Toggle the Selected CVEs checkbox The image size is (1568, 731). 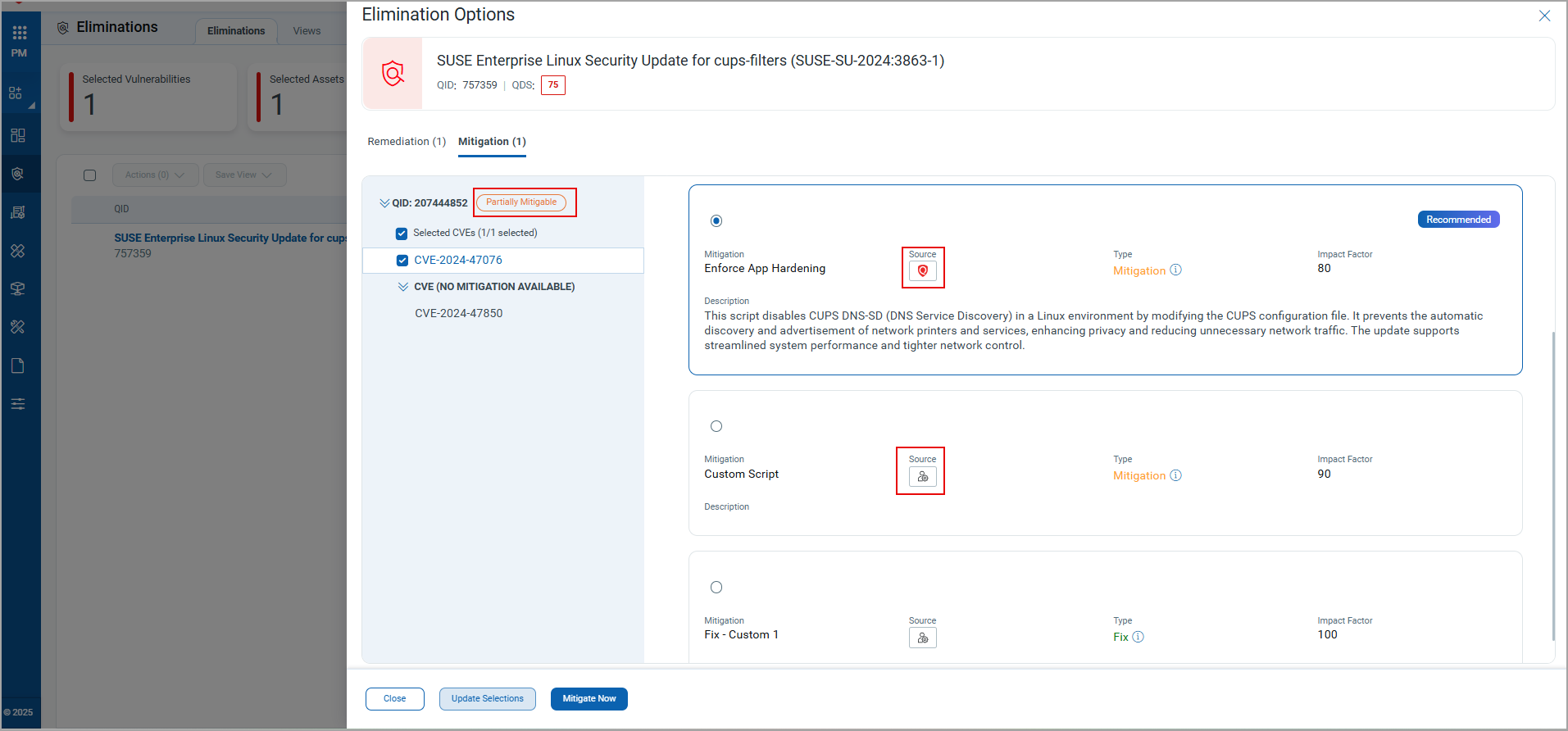tap(402, 234)
